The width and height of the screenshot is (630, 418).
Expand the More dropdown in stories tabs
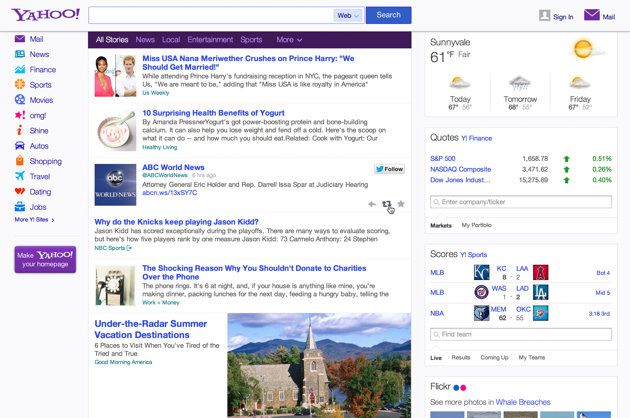(x=290, y=40)
